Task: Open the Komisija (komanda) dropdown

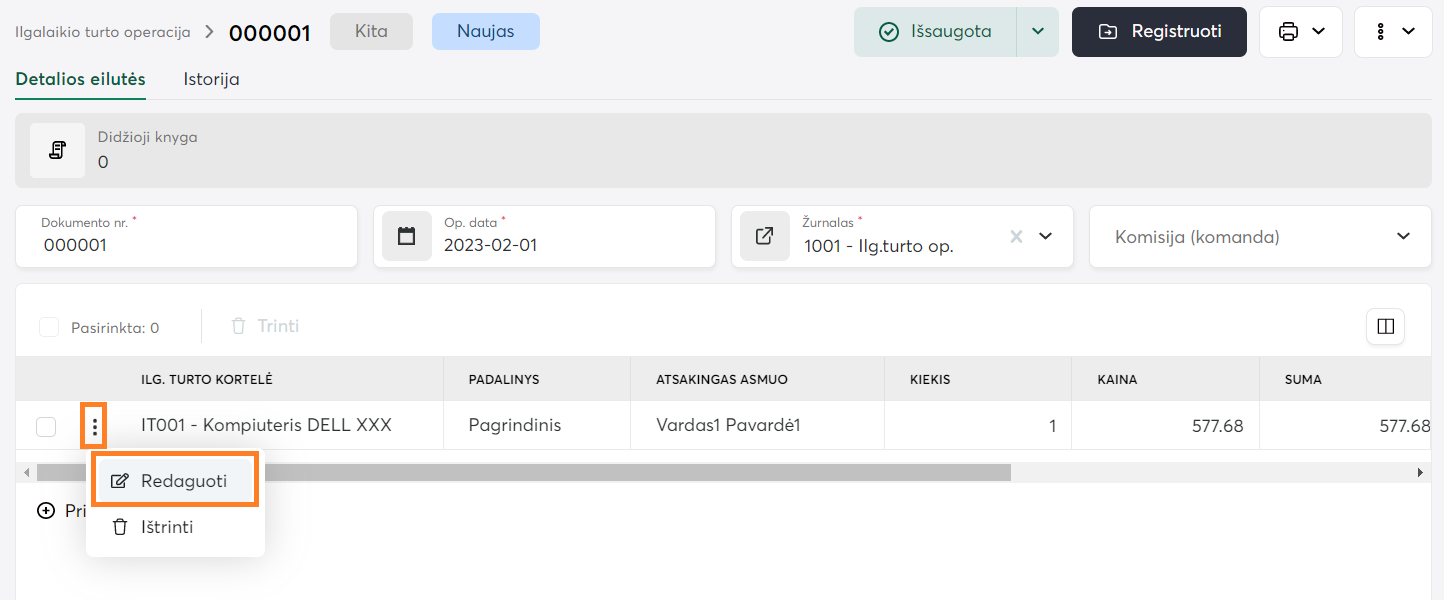Action: [x=1260, y=237]
